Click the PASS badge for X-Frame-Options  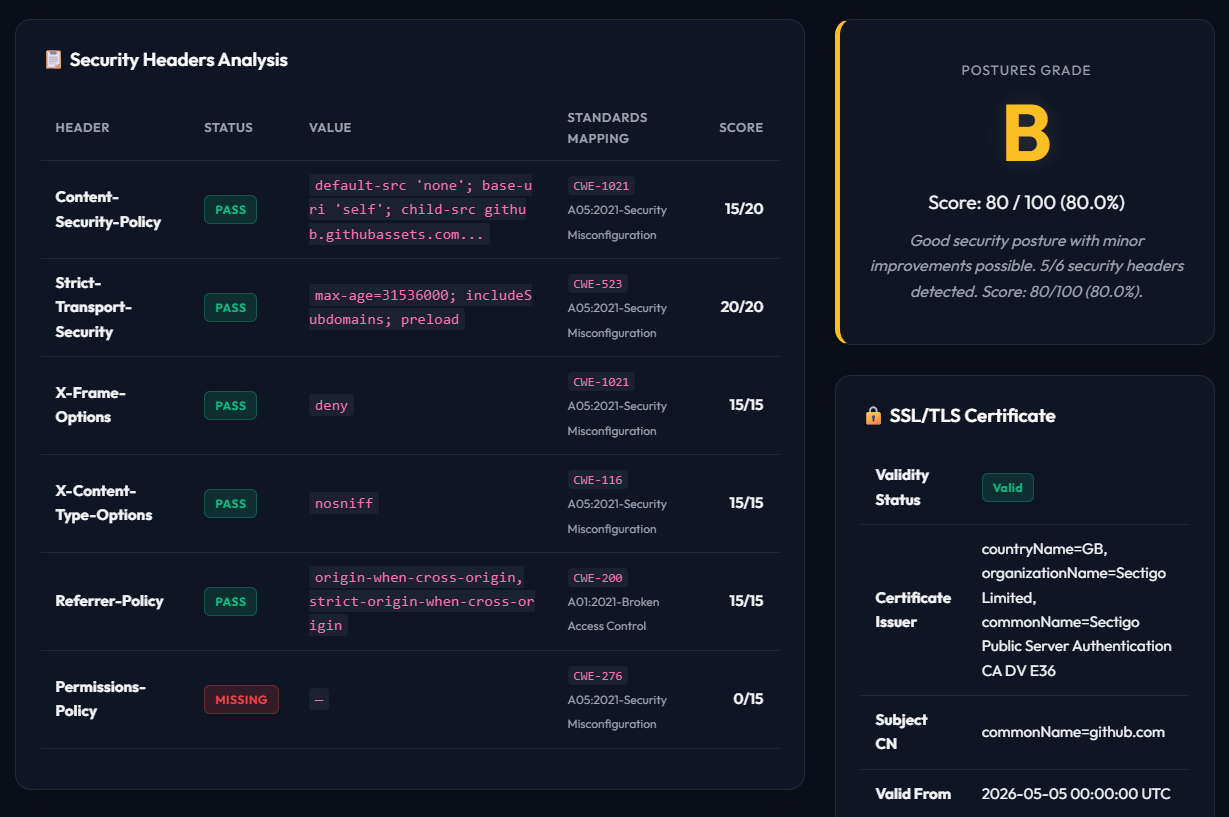click(x=230, y=406)
